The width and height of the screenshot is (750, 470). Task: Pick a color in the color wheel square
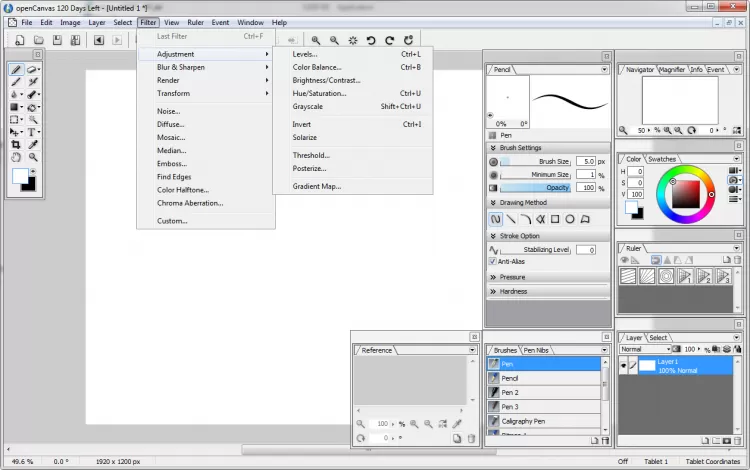[685, 194]
